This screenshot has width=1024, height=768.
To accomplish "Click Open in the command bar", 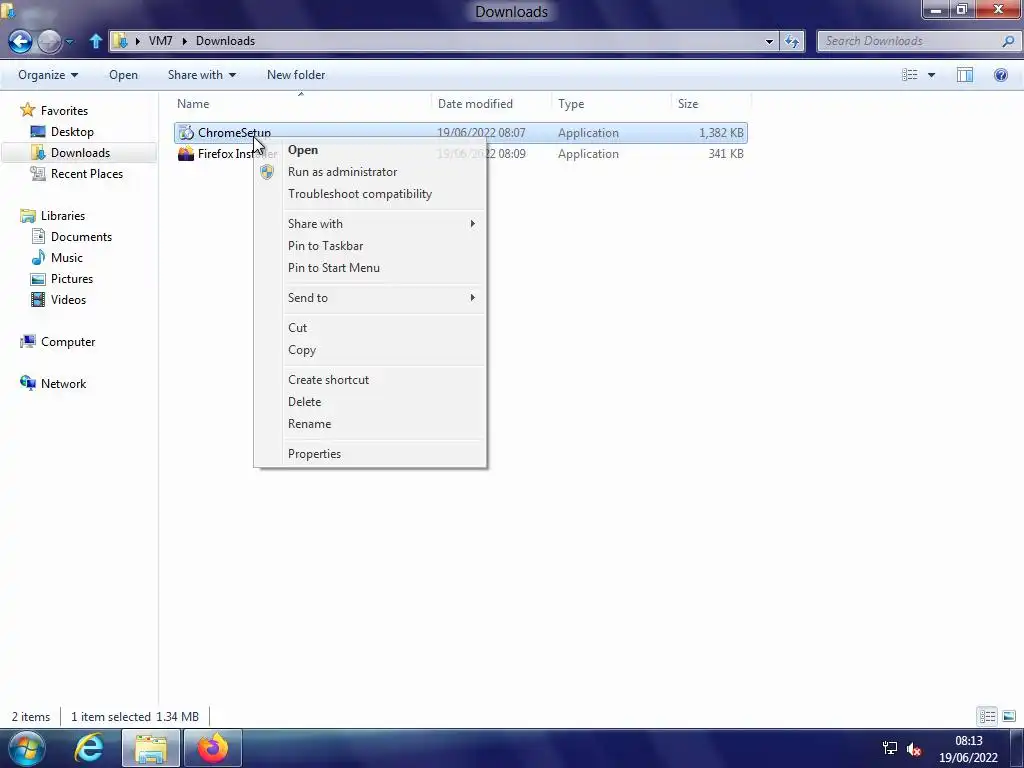I will pos(123,75).
